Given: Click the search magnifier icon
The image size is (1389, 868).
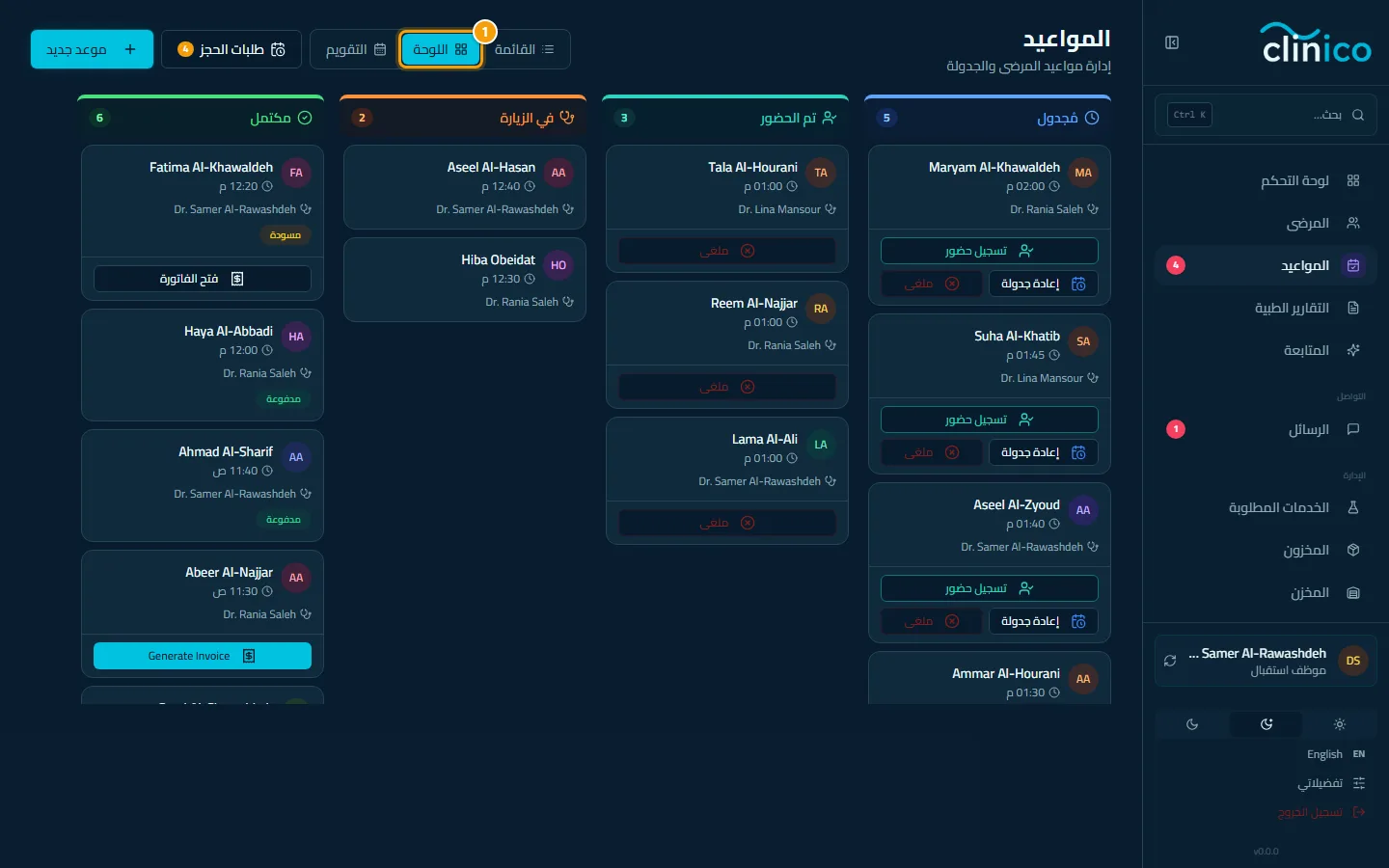Looking at the screenshot, I should 1358,115.
